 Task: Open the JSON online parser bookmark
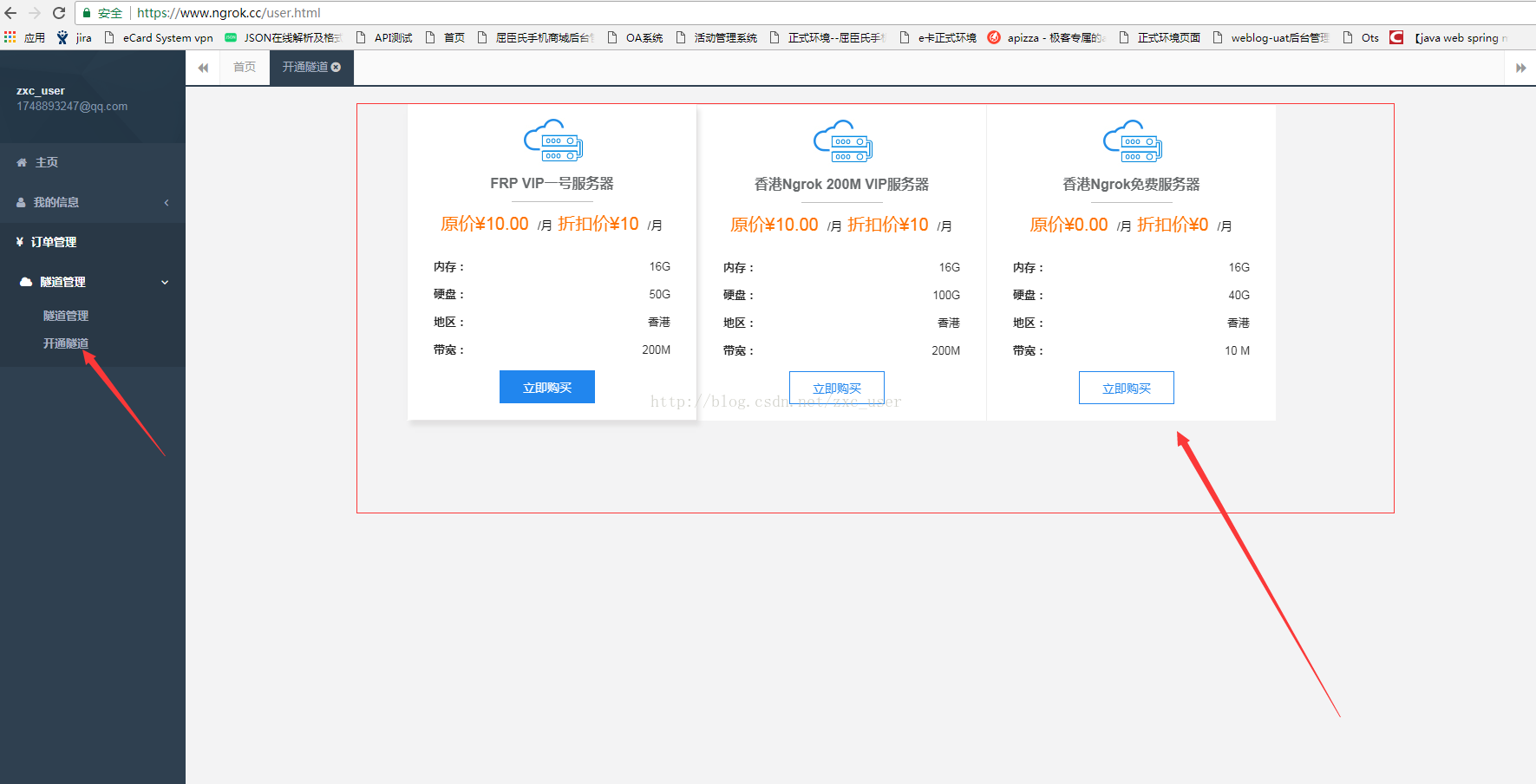[x=284, y=37]
